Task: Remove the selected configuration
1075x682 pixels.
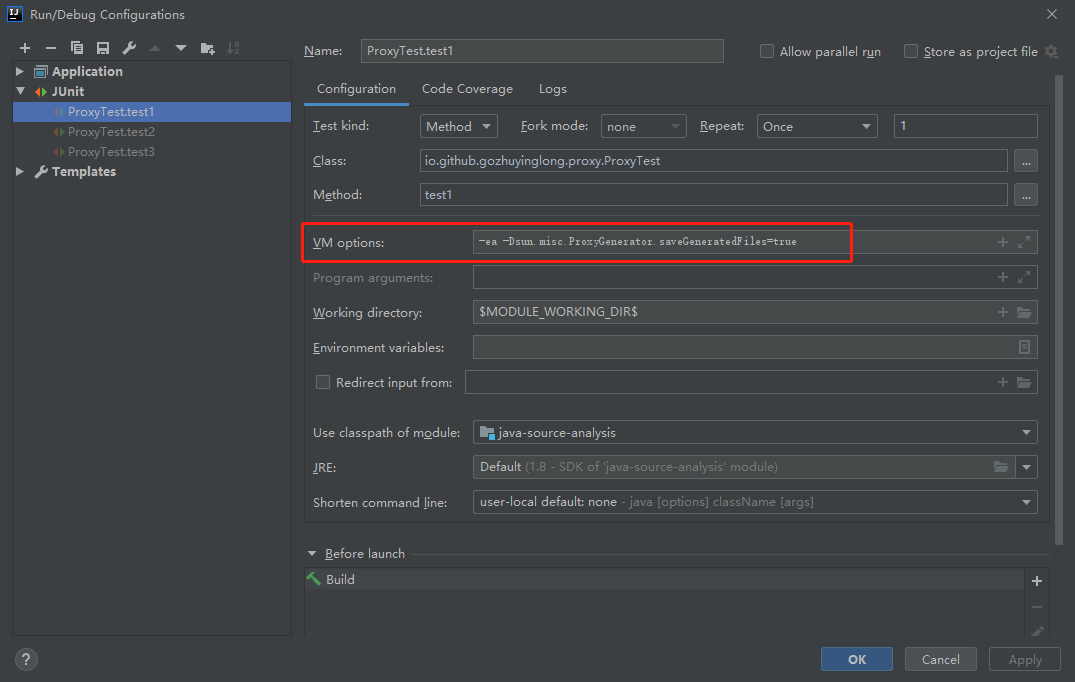Action: pos(51,48)
